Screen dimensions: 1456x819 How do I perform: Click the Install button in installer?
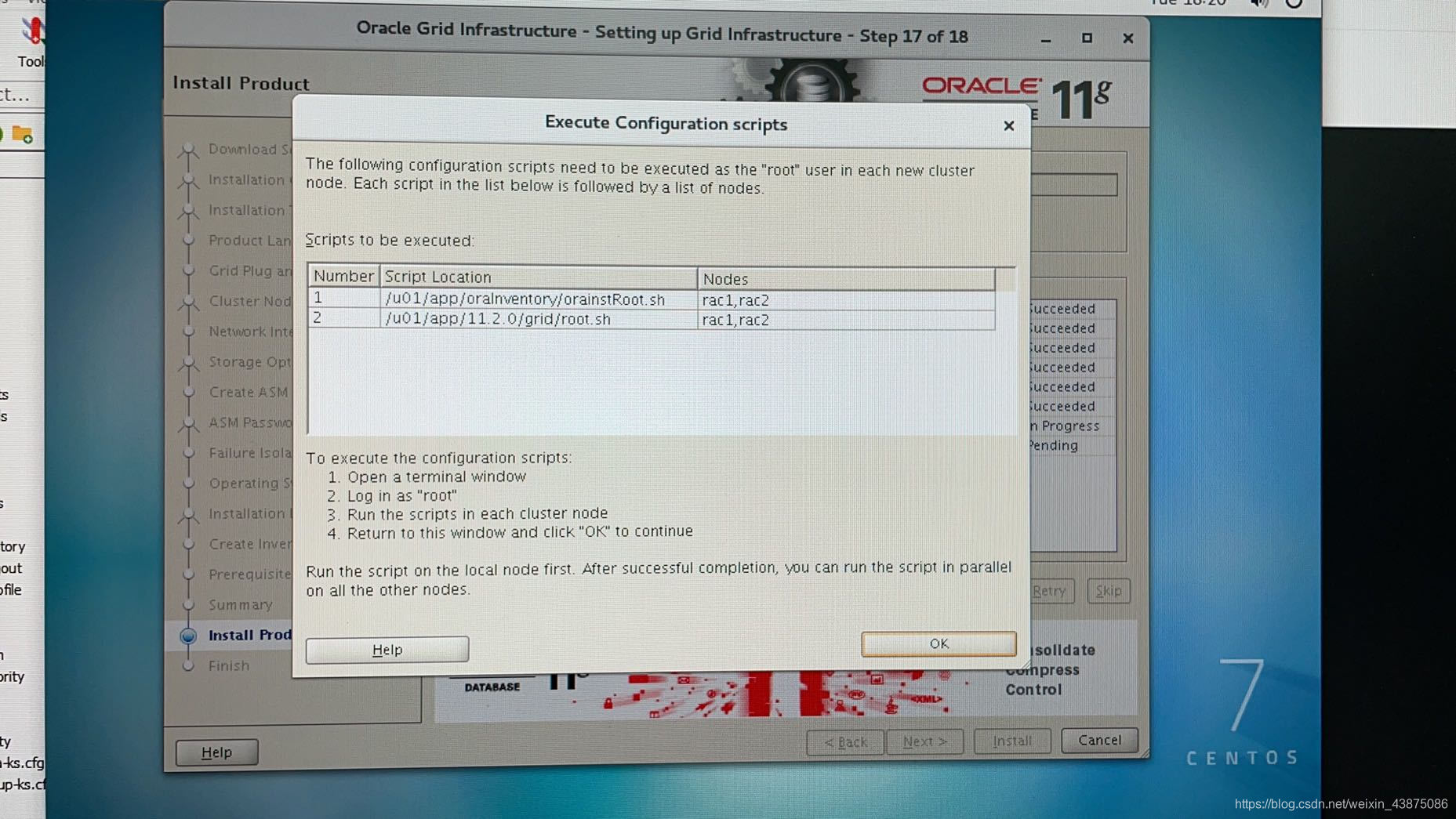[1012, 741]
